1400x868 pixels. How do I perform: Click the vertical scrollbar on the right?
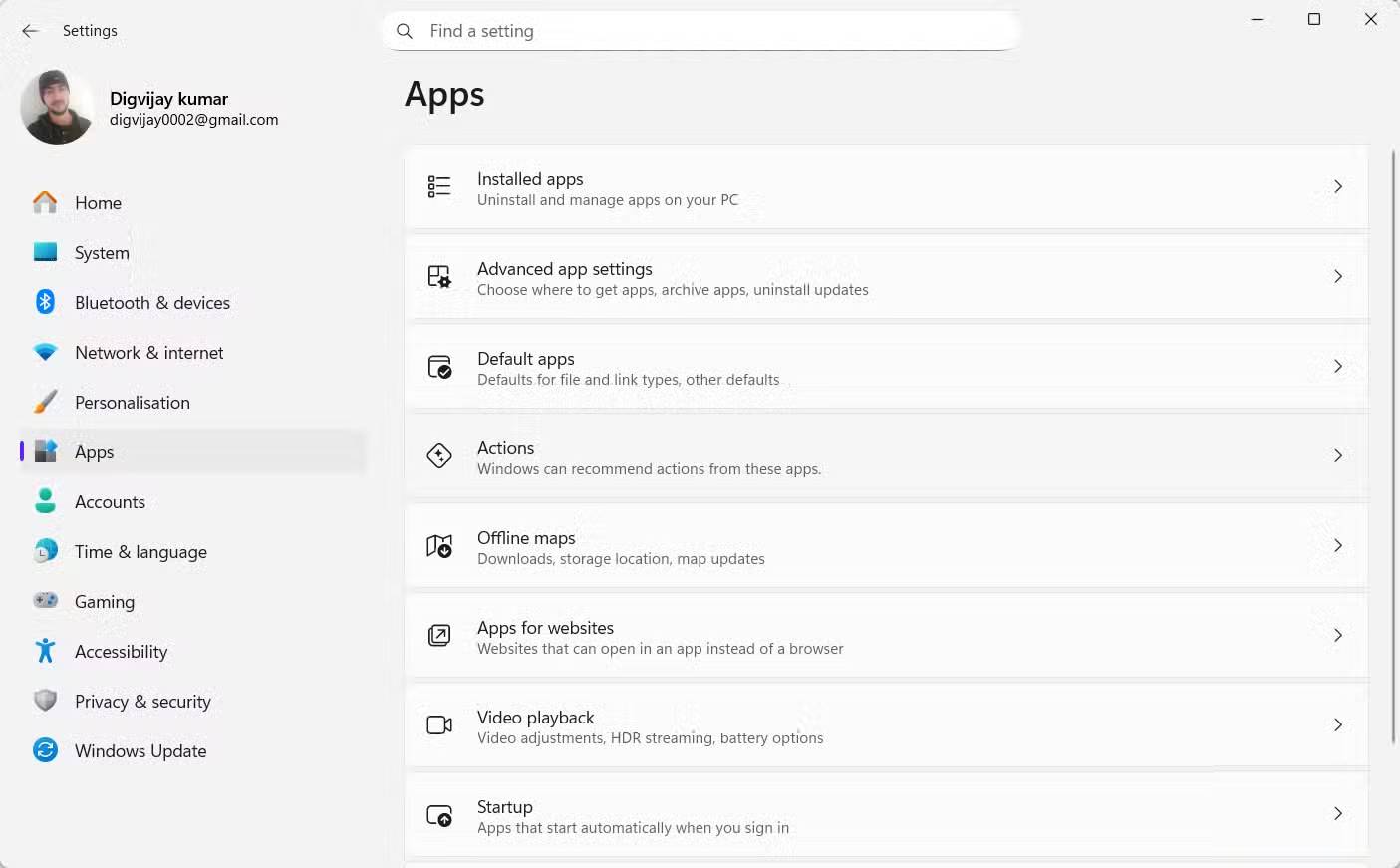pos(1393,448)
